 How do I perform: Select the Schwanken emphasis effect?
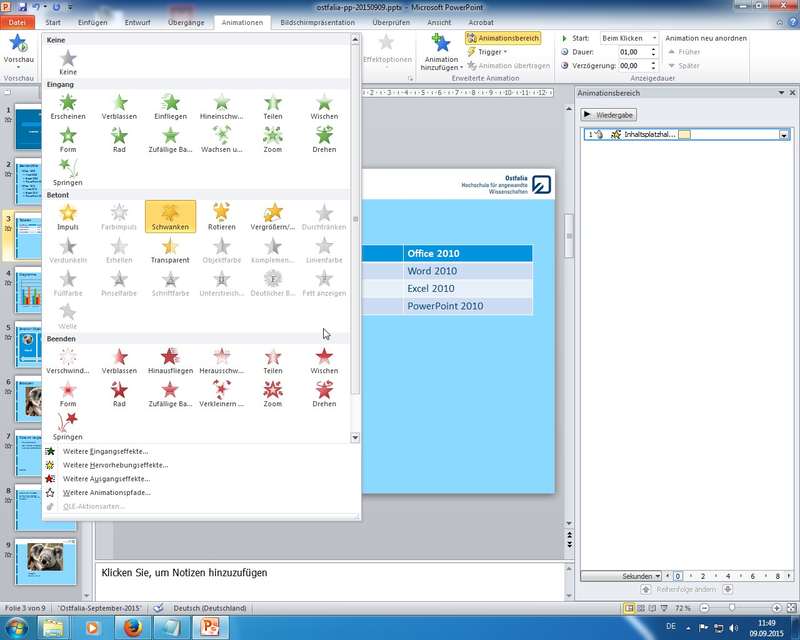[x=170, y=217]
